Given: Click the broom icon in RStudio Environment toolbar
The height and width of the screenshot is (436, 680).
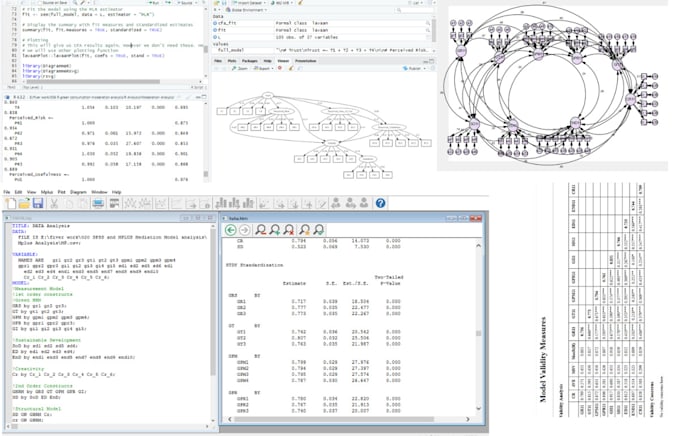Looking at the screenshot, I should pos(300,3).
